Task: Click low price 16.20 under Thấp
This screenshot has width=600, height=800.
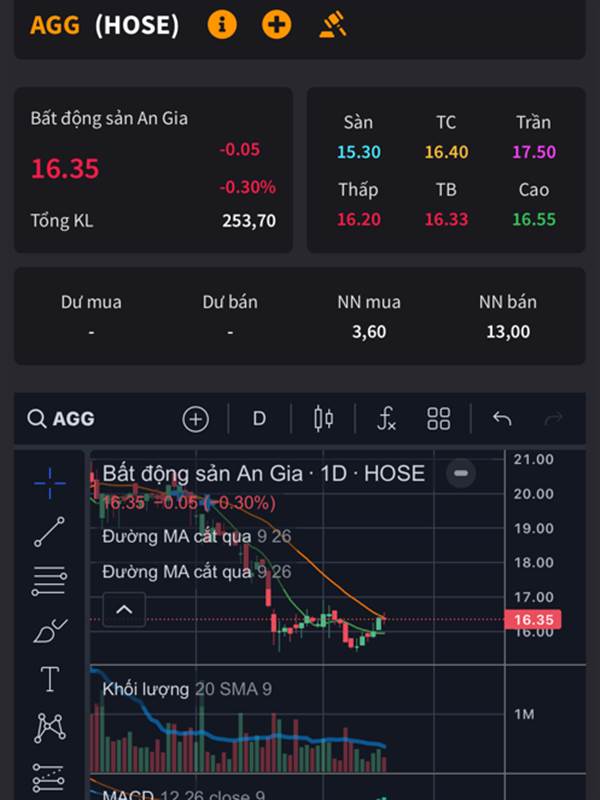Action: [x=359, y=219]
